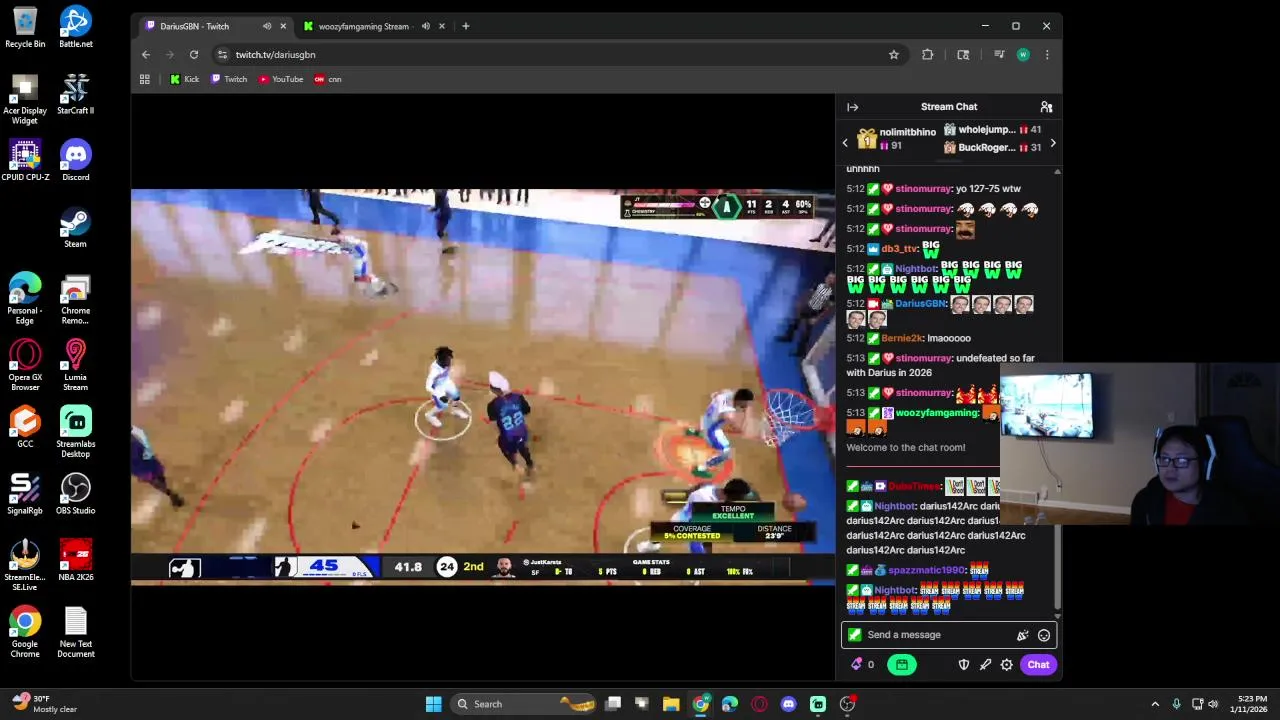Click username db3_ttv in chat
1280x720 pixels.
[x=899, y=248]
